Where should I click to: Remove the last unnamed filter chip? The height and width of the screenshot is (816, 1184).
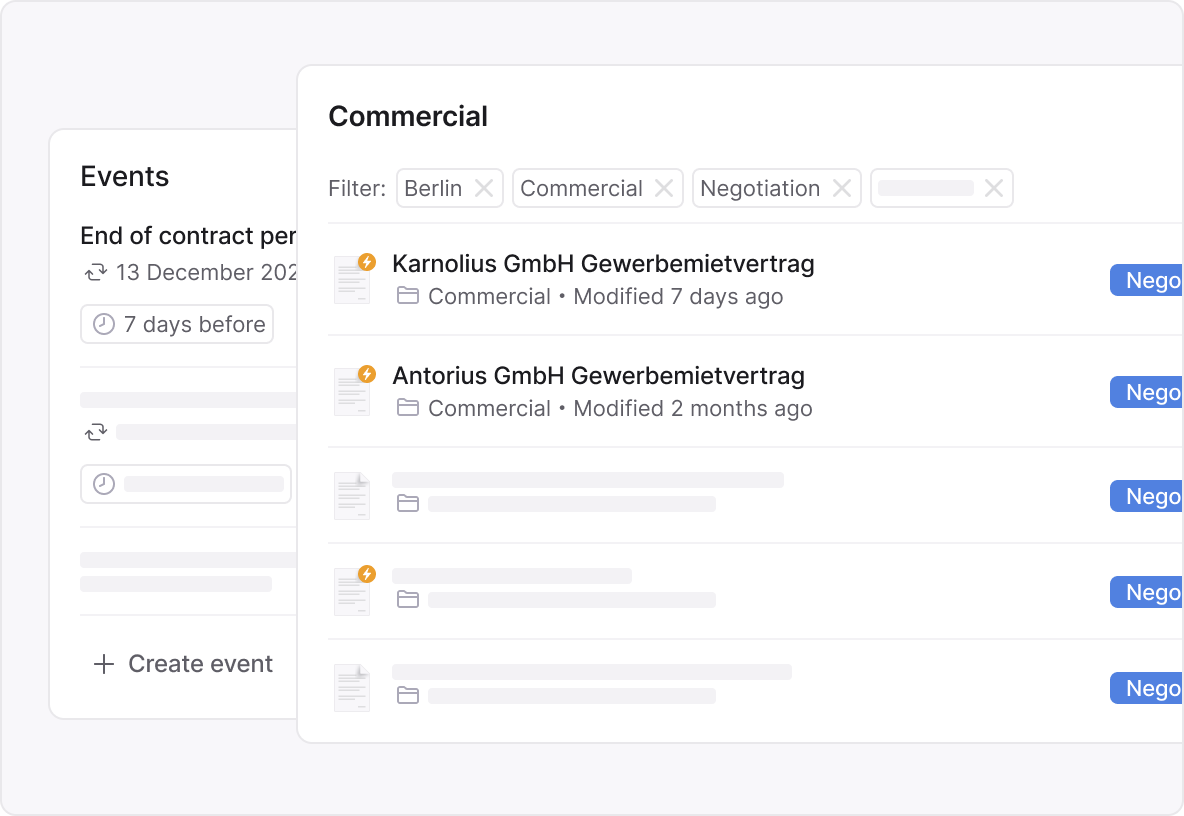[994, 187]
